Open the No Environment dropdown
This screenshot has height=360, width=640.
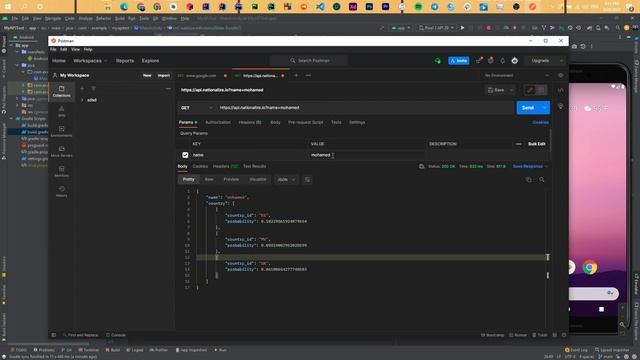pyautogui.click(x=516, y=76)
